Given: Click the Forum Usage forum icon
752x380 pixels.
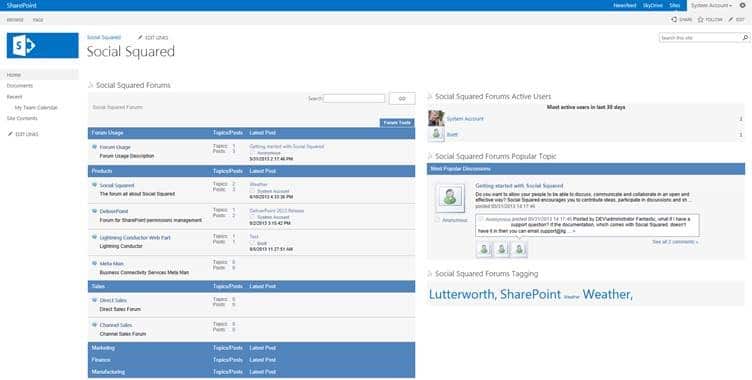Looking at the screenshot, I should [94, 147].
